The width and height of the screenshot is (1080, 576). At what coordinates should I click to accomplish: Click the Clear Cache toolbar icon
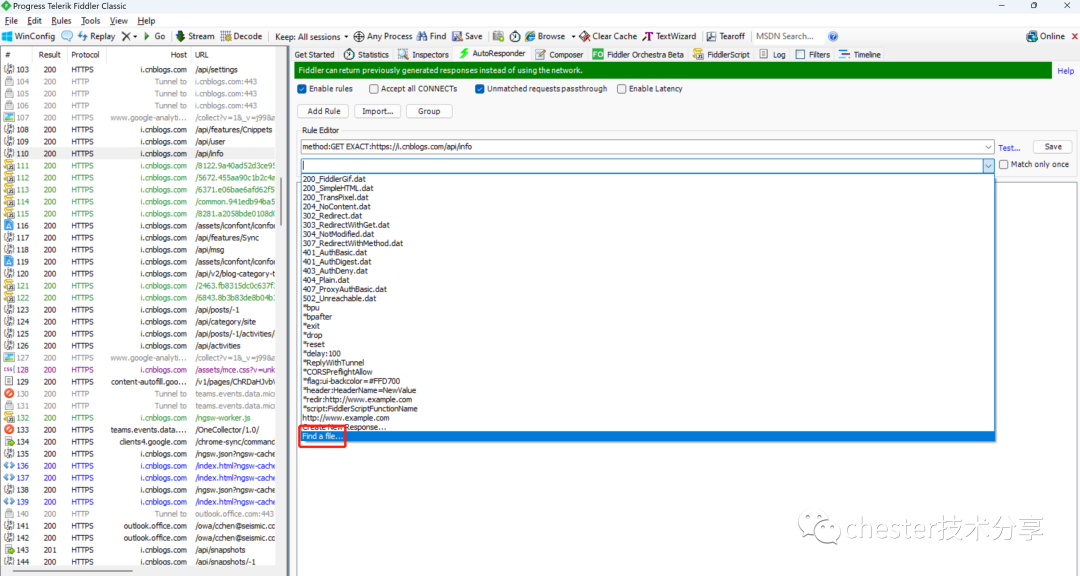(585, 37)
